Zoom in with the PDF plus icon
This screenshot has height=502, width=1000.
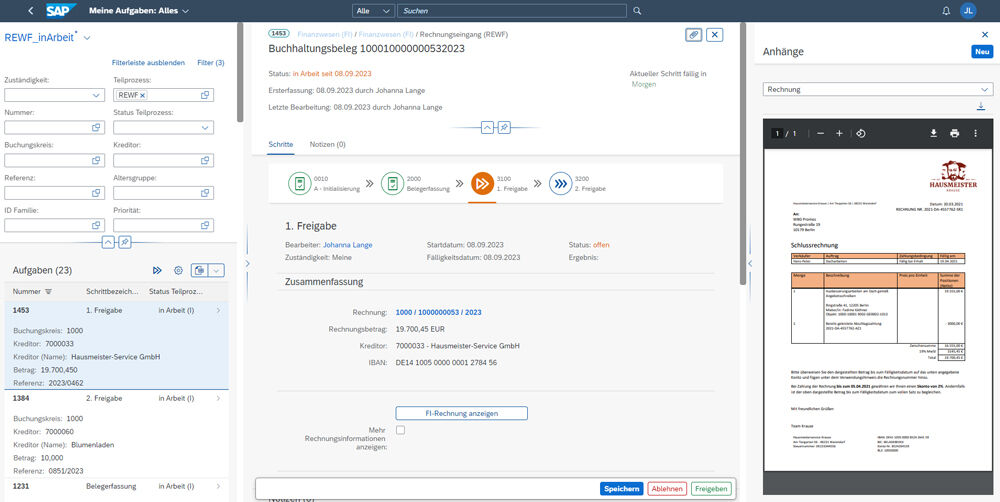point(839,133)
